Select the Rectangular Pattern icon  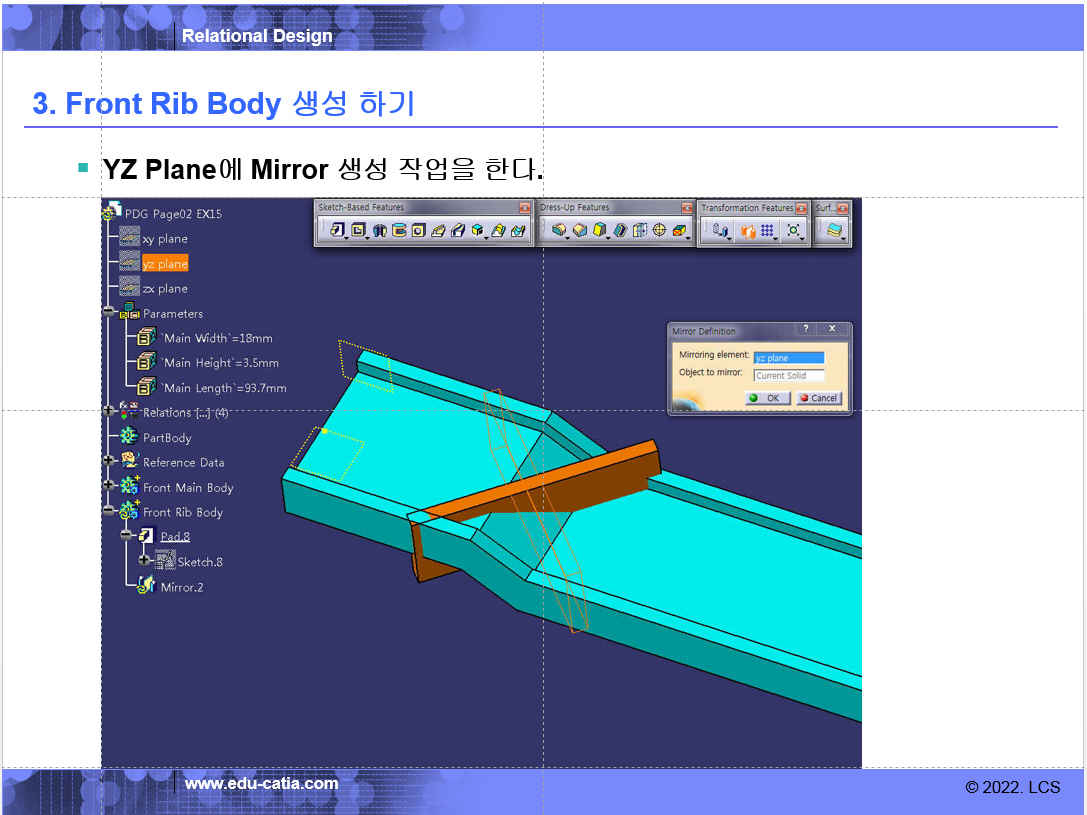(768, 231)
